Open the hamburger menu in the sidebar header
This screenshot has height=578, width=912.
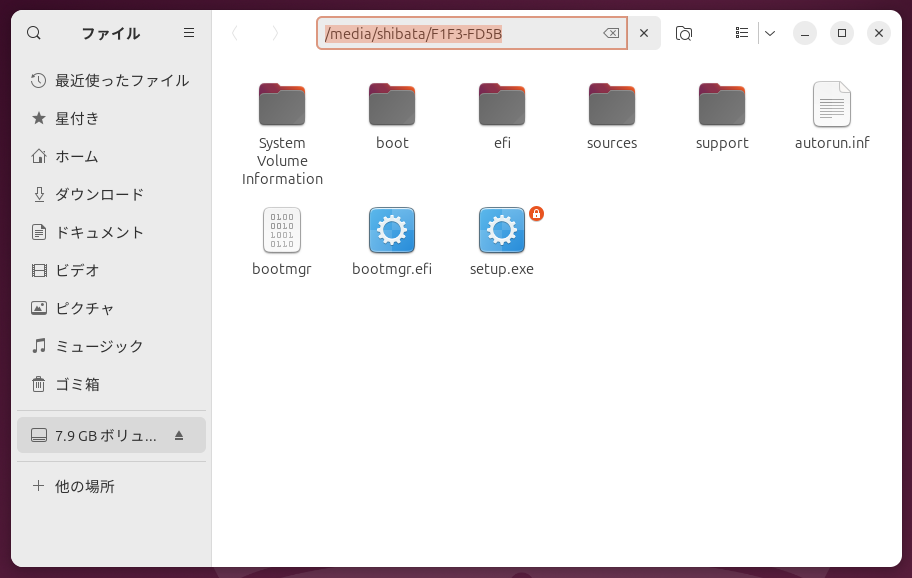(188, 33)
